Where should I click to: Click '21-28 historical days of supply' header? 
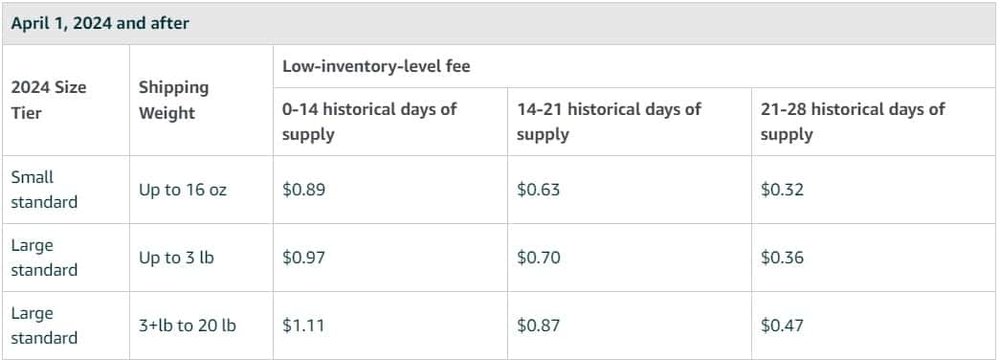tap(853, 121)
